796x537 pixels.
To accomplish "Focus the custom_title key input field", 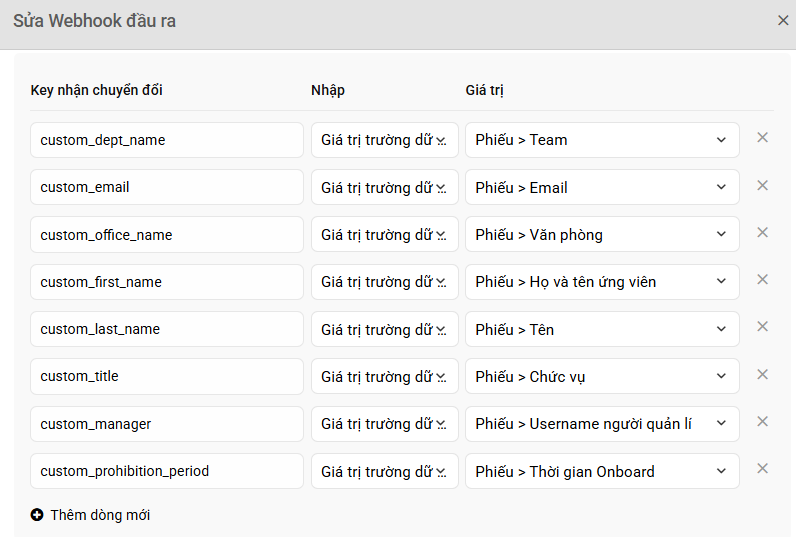I will [x=167, y=376].
